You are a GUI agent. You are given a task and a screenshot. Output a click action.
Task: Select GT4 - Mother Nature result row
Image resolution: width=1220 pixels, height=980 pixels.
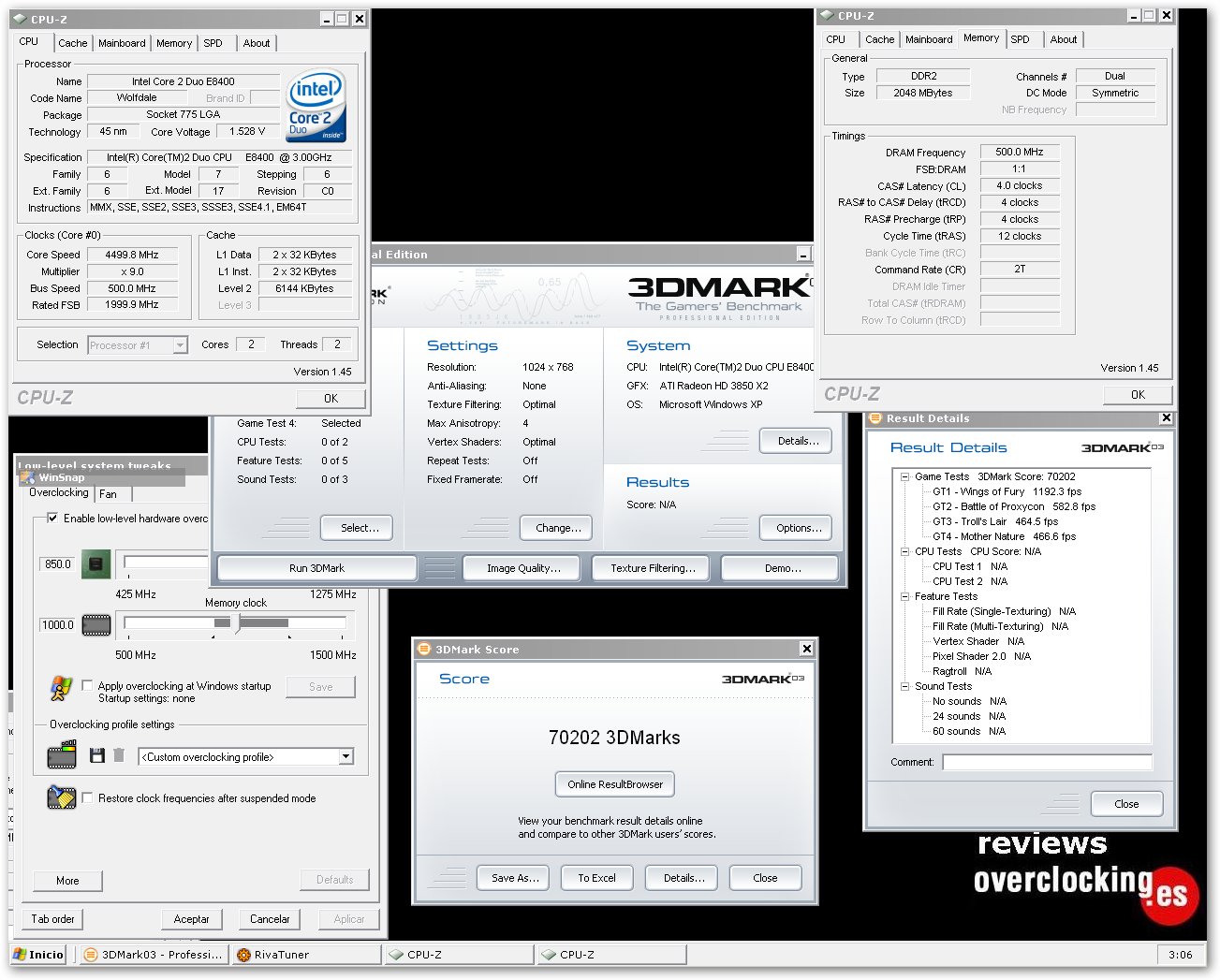[1004, 536]
